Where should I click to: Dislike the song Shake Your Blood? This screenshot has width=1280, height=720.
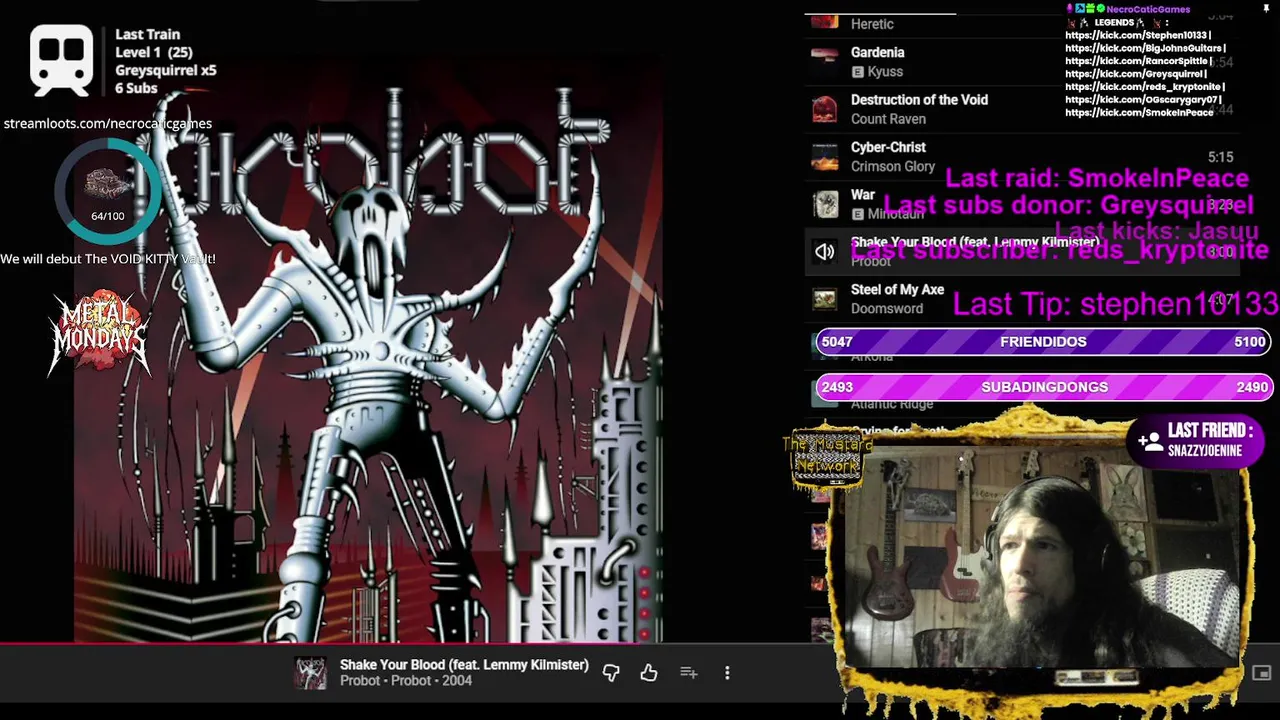pyautogui.click(x=611, y=673)
